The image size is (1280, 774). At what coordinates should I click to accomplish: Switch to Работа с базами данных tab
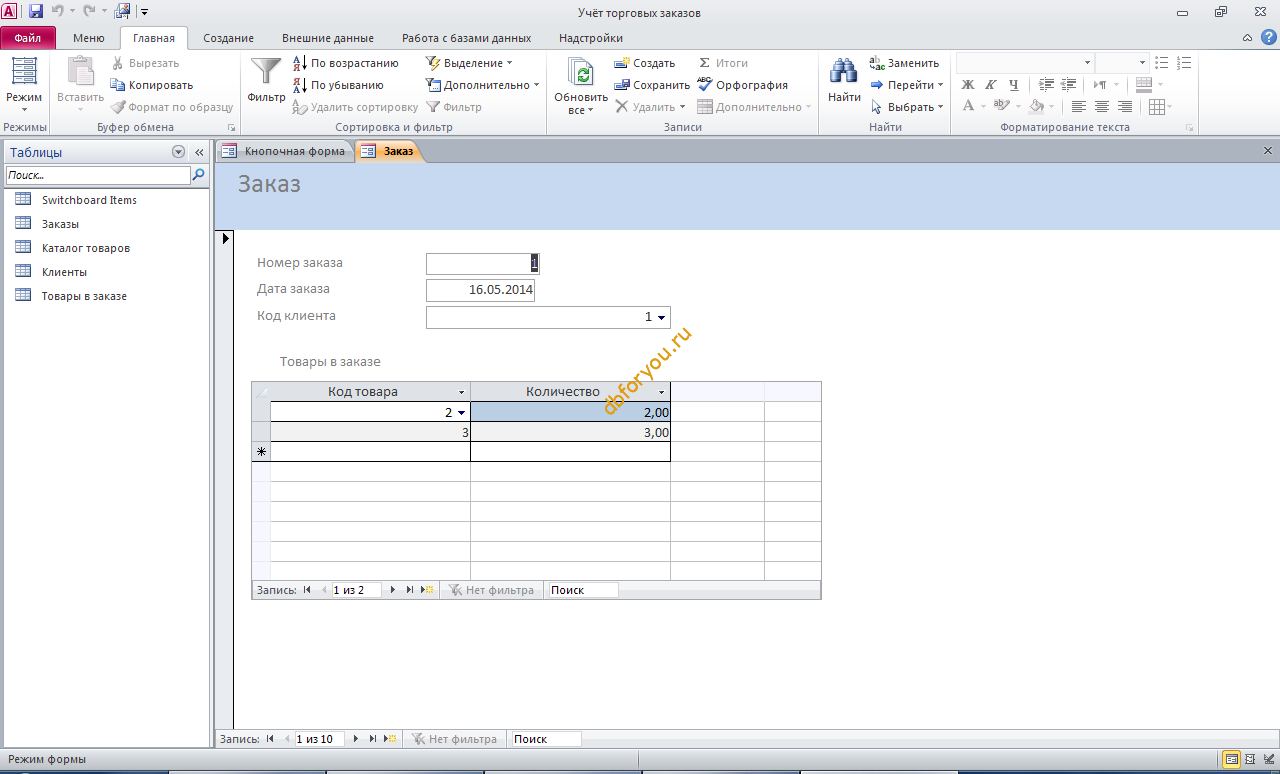(466, 38)
